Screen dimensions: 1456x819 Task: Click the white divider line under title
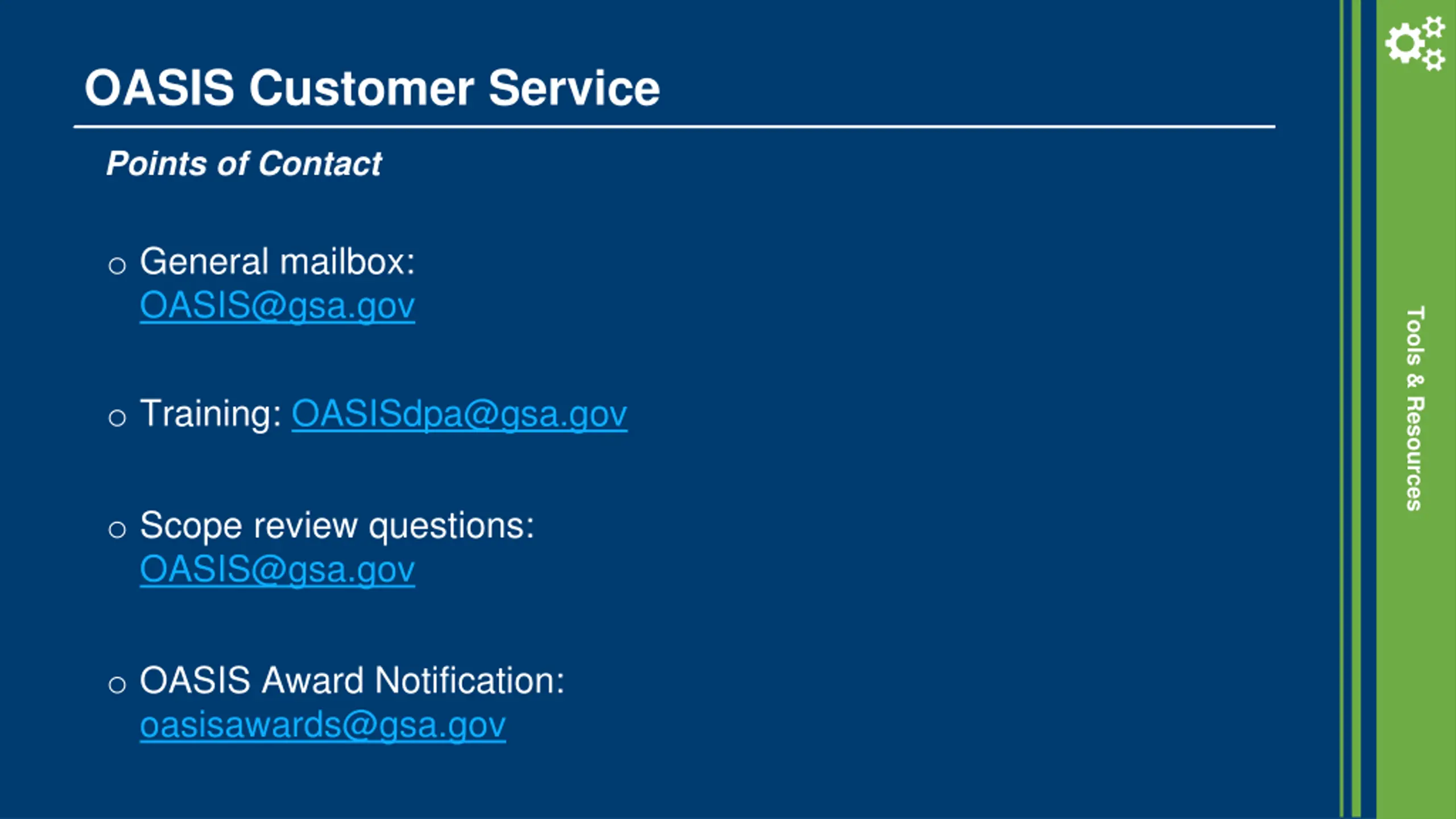pyautogui.click(x=674, y=127)
